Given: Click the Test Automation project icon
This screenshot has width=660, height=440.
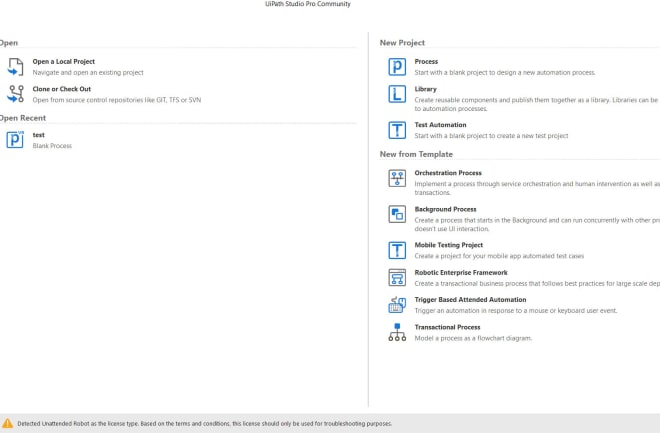Looking at the screenshot, I should tap(397, 130).
